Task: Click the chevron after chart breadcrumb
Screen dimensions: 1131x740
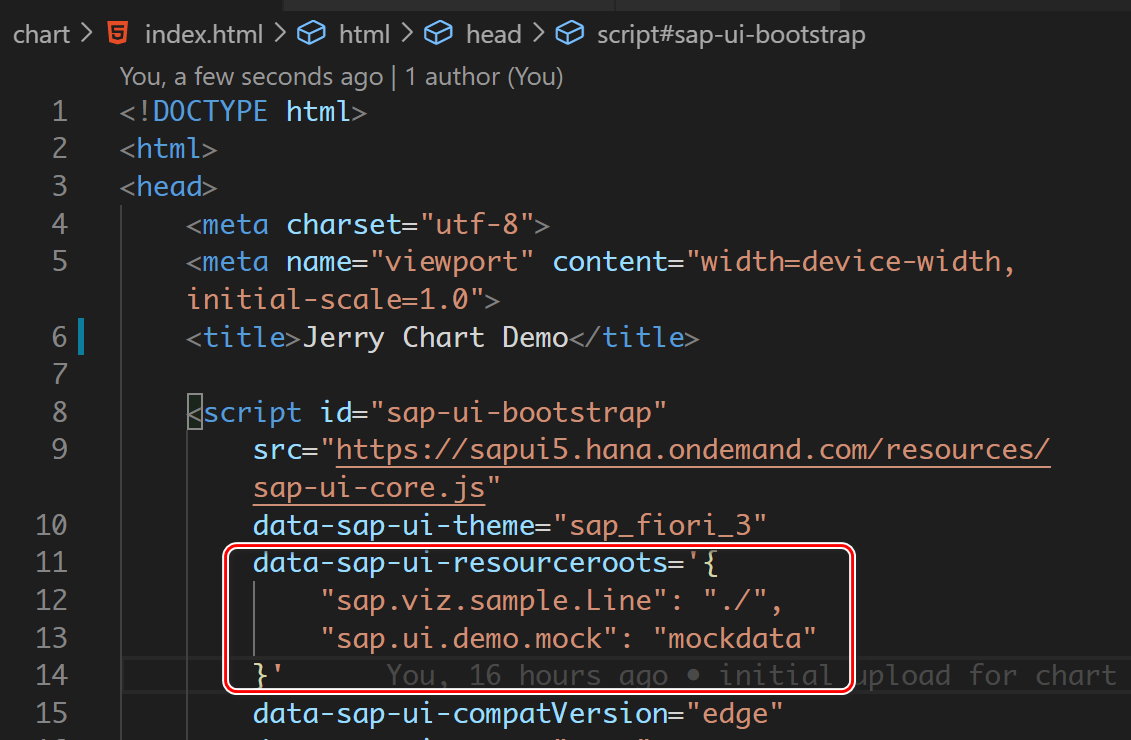Action: coord(87,33)
